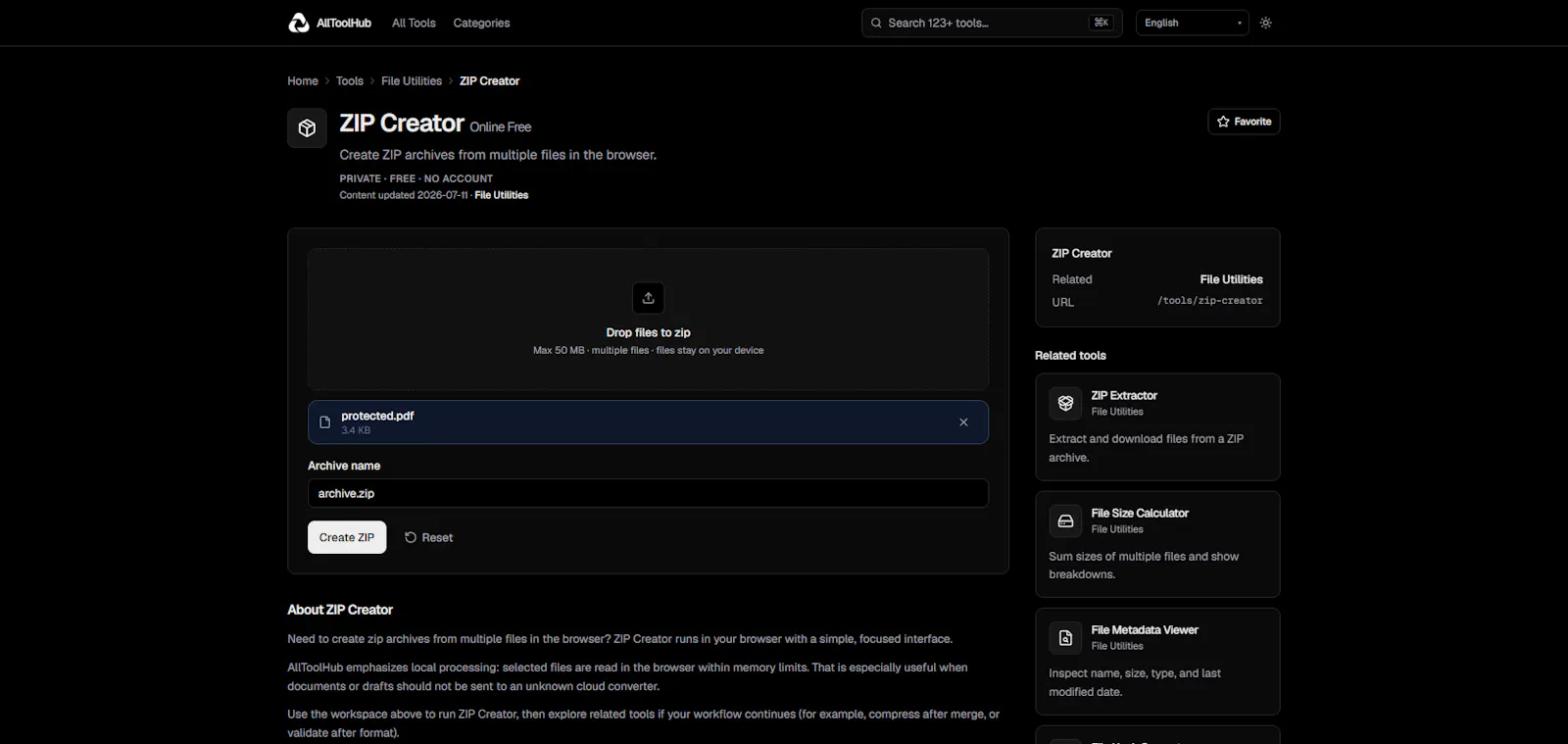Screen dimensions: 1568x744
Task: Click the Reset button
Action: (428, 537)
